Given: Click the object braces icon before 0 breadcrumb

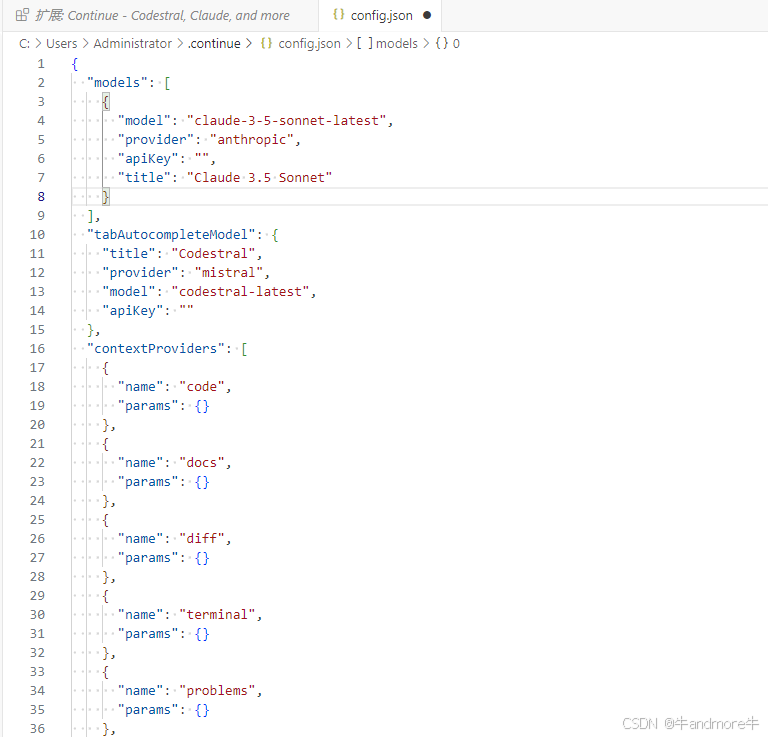Looking at the screenshot, I should point(442,43).
